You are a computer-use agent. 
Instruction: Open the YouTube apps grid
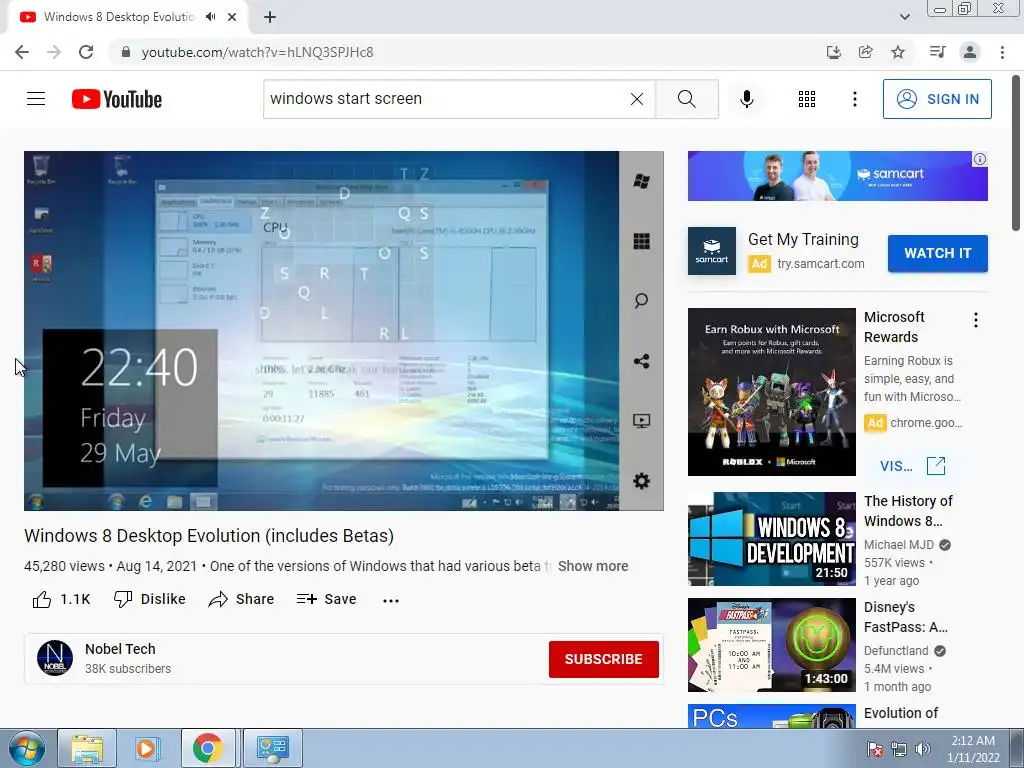point(807,99)
